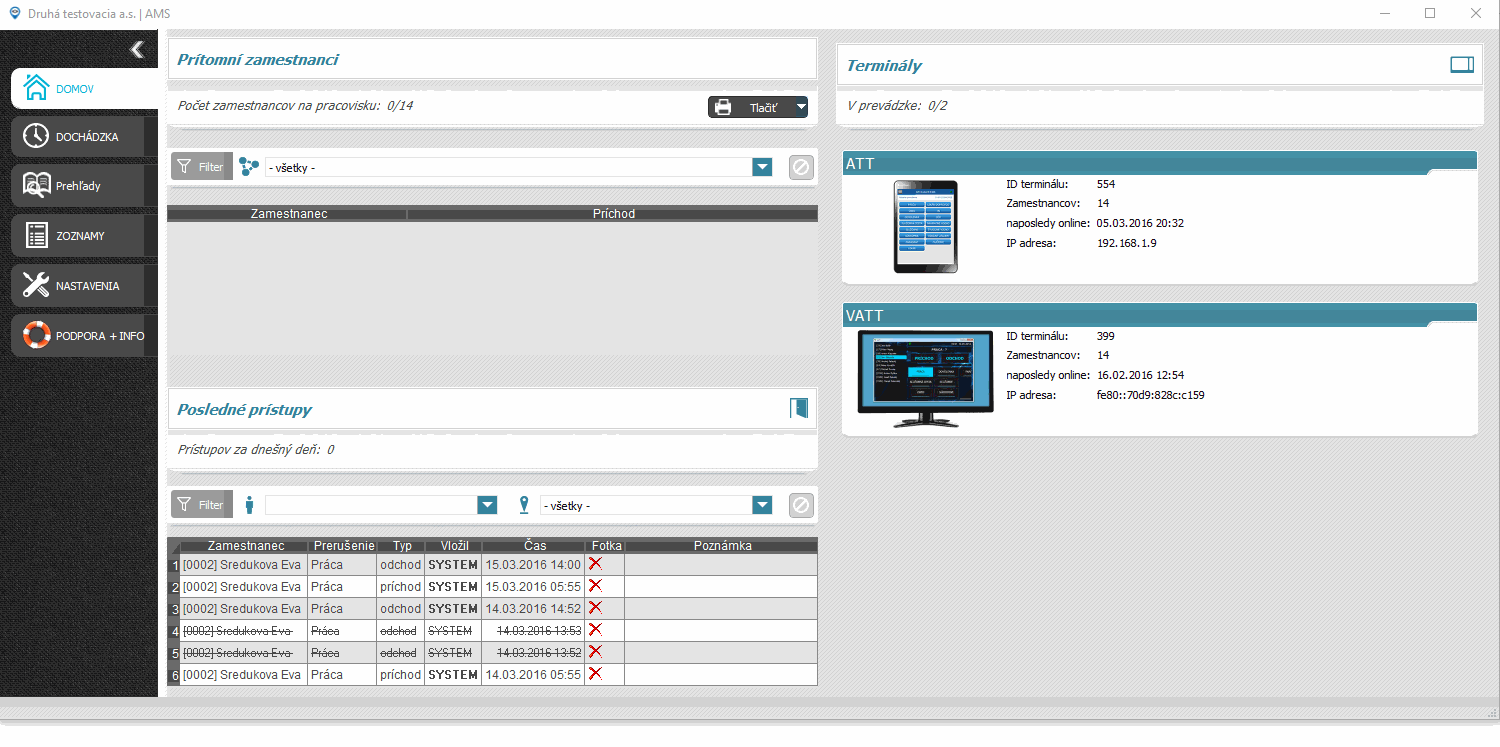Click the AMS app icon in title bar
This screenshot has width=1500, height=747.
pyautogui.click(x=14, y=13)
